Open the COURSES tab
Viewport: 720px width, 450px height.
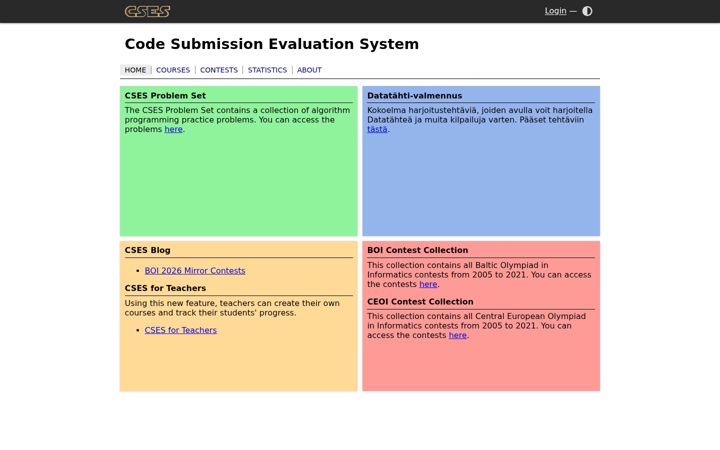pos(173,70)
